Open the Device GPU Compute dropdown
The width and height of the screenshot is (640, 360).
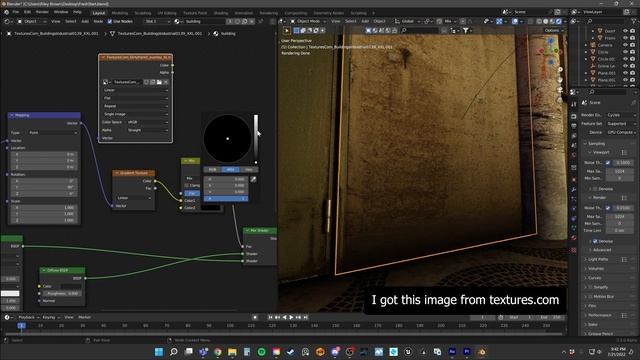620,132
